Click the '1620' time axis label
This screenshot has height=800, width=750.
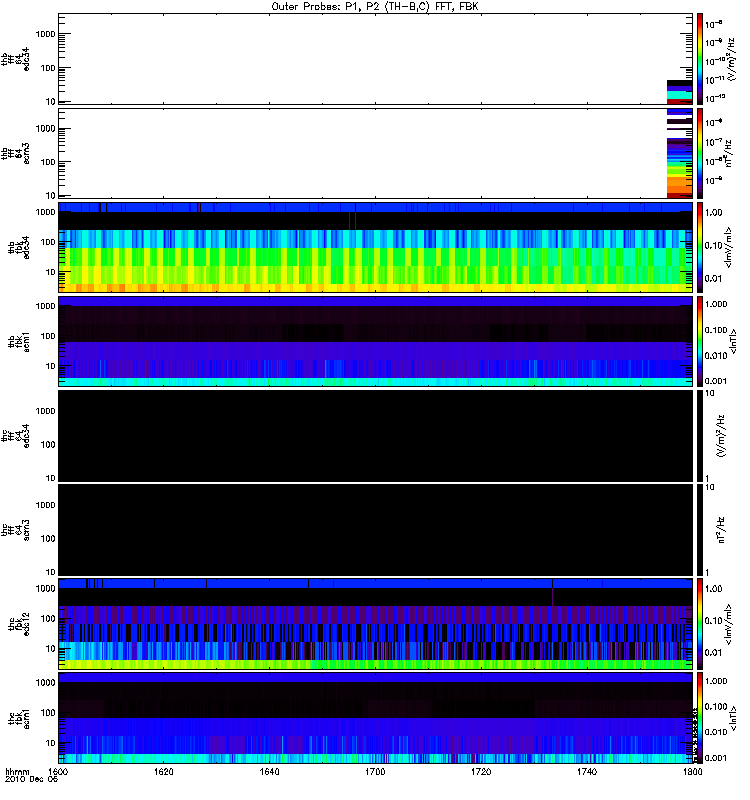click(164, 771)
